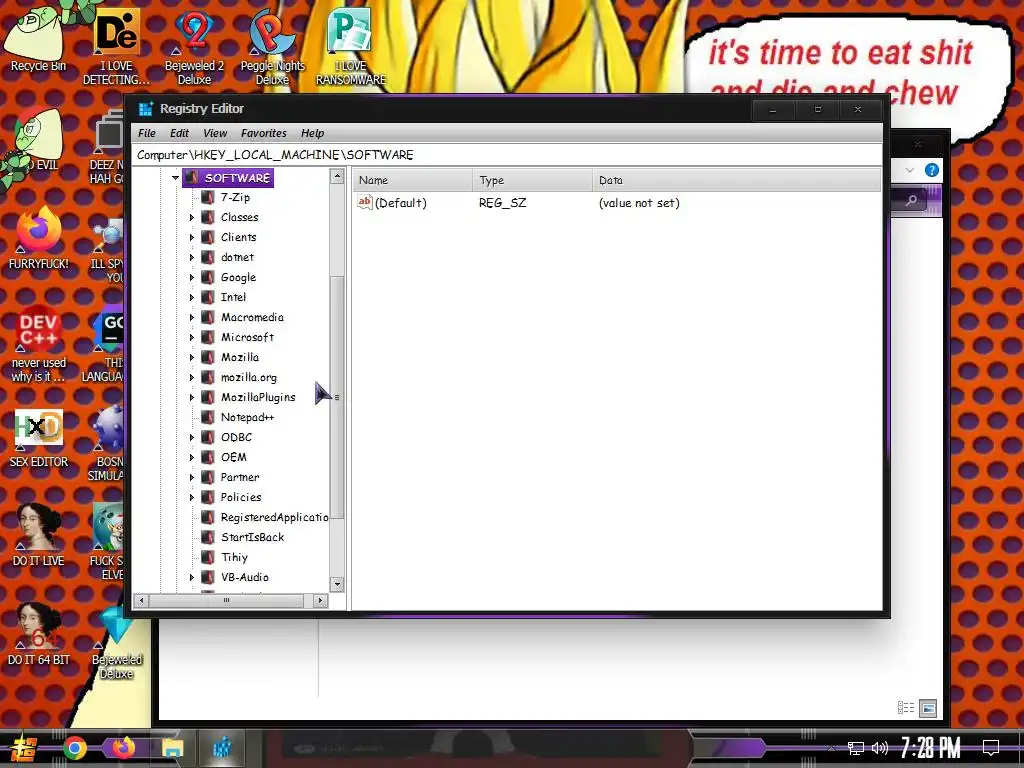Viewport: 1024px width, 768px height.
Task: Open the View menu in Registry Editor
Action: tap(215, 133)
